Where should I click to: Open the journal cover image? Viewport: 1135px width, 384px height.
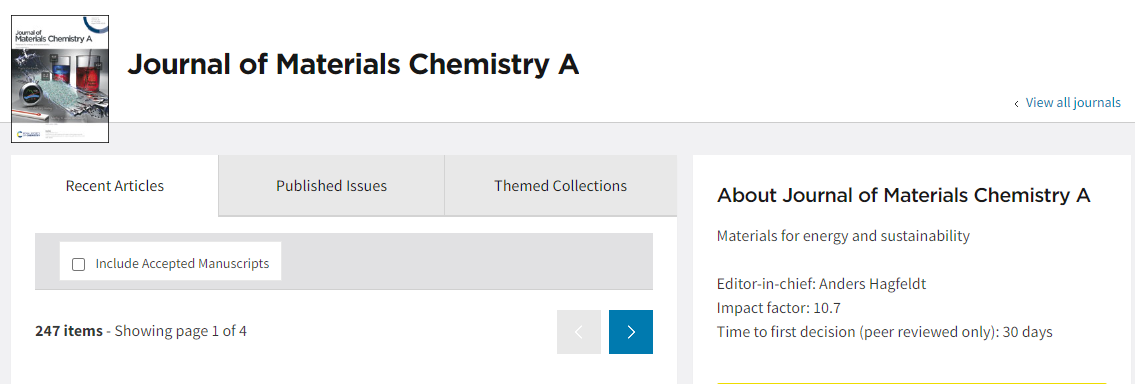pyautogui.click(x=60, y=79)
